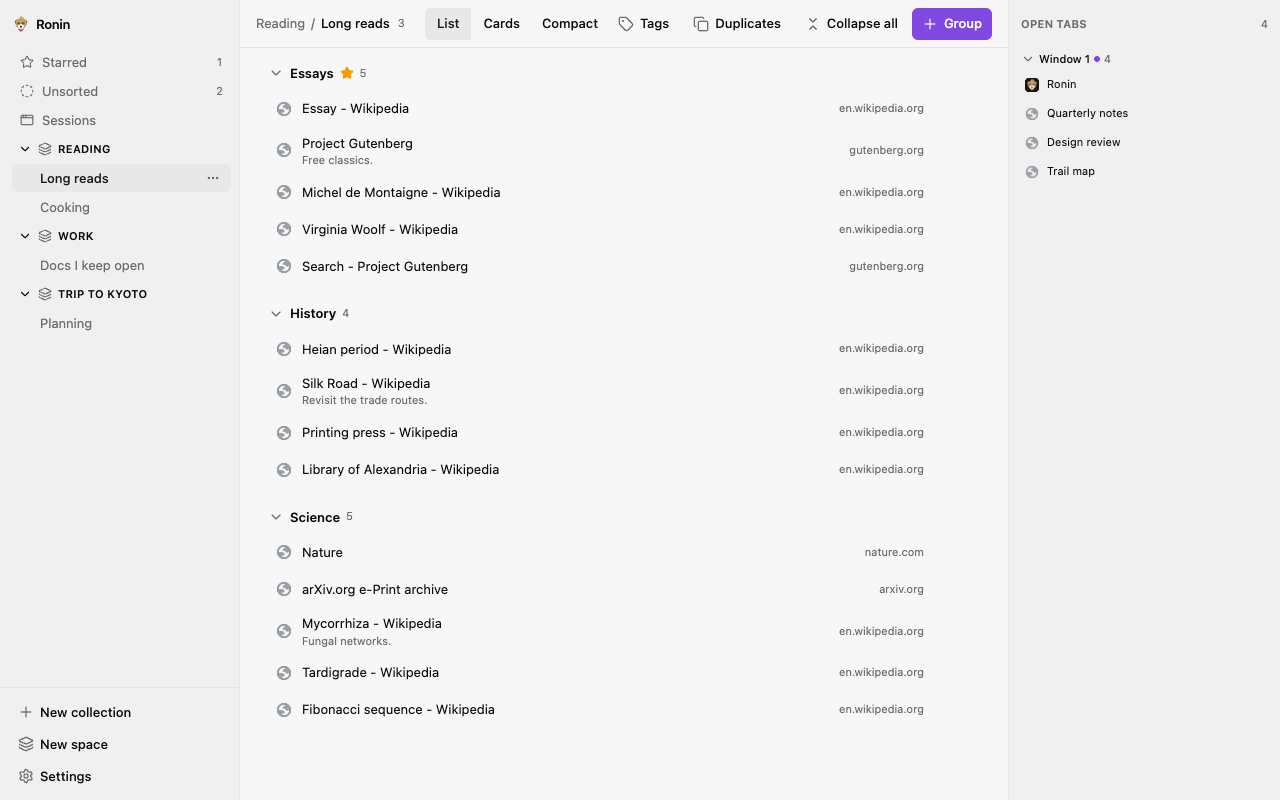Click the Unsorted dashed-circle icon
Screen dimensions: 1280x800
tap(27, 91)
